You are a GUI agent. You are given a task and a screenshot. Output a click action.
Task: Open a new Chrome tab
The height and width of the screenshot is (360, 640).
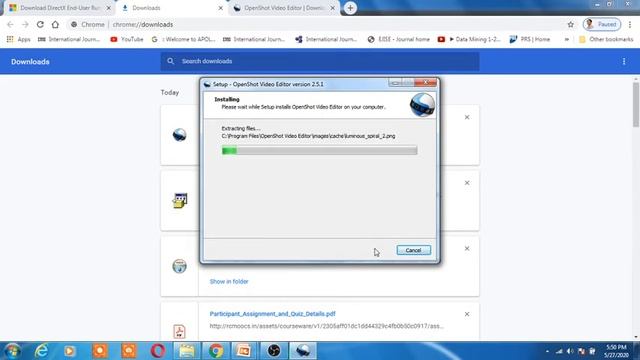pos(350,8)
